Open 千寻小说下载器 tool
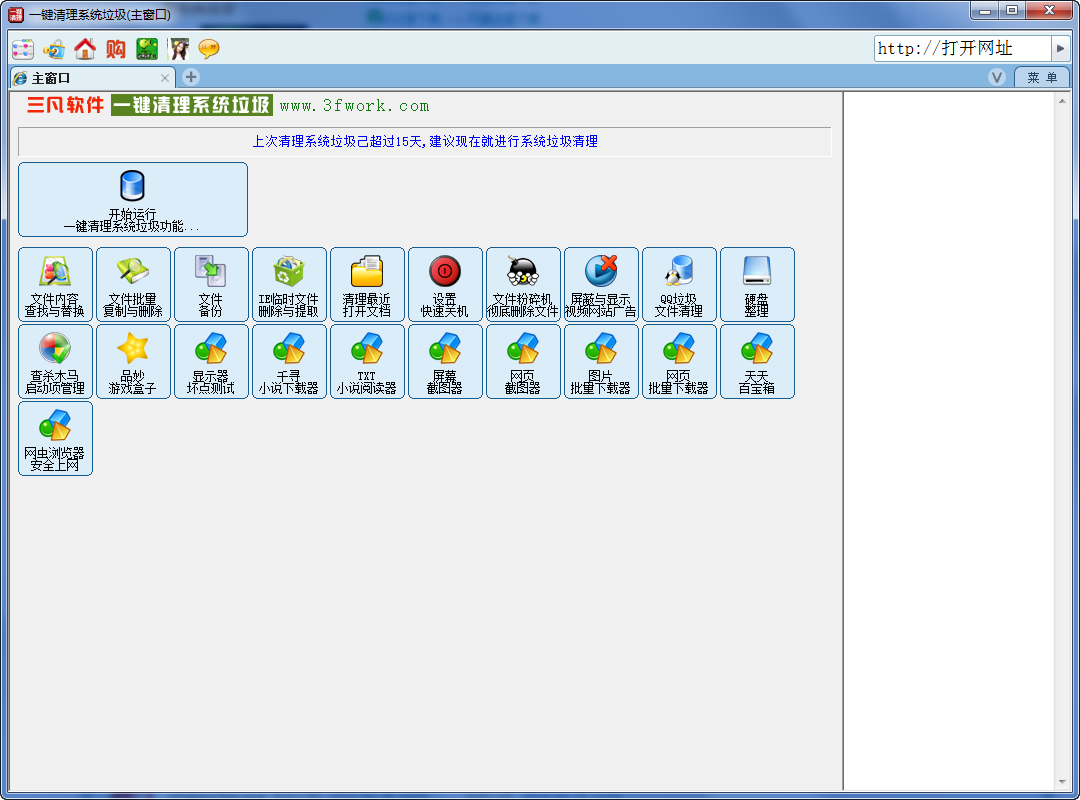This screenshot has width=1080, height=800. point(289,362)
